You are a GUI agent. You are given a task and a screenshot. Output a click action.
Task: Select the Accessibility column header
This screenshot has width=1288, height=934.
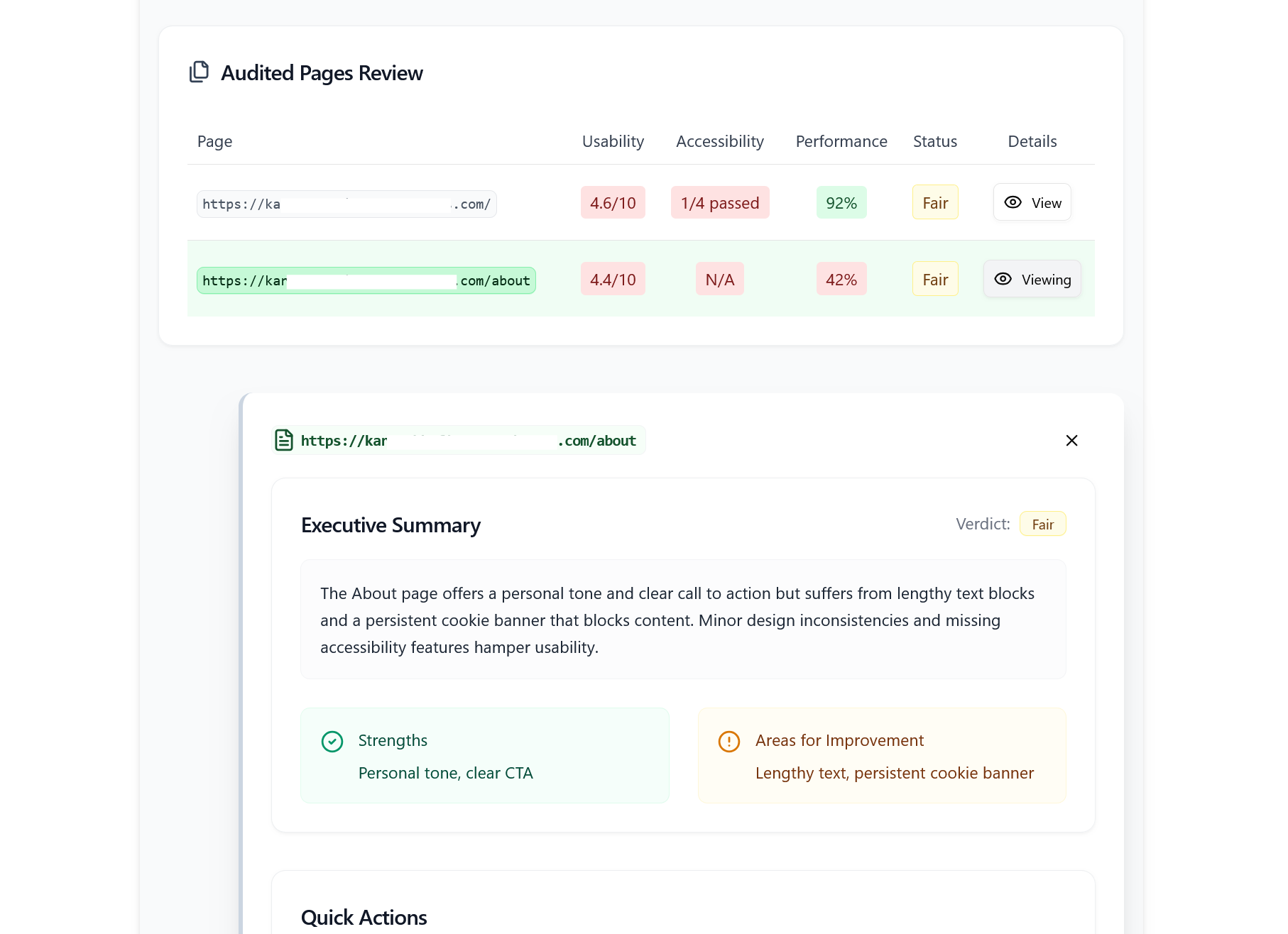[x=719, y=141]
